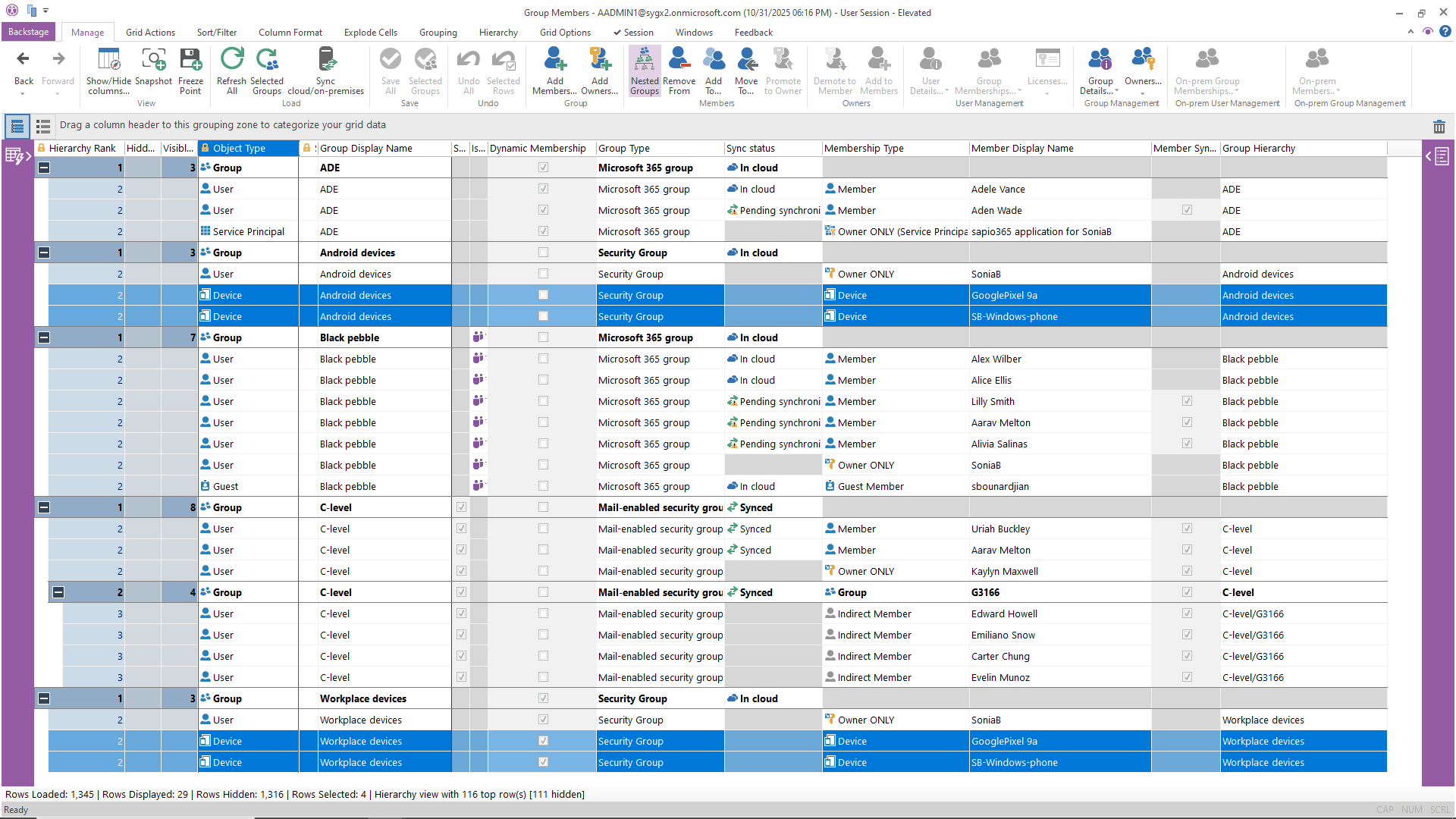
Task: Open Group Details ribbon icon
Action: pos(1100,60)
